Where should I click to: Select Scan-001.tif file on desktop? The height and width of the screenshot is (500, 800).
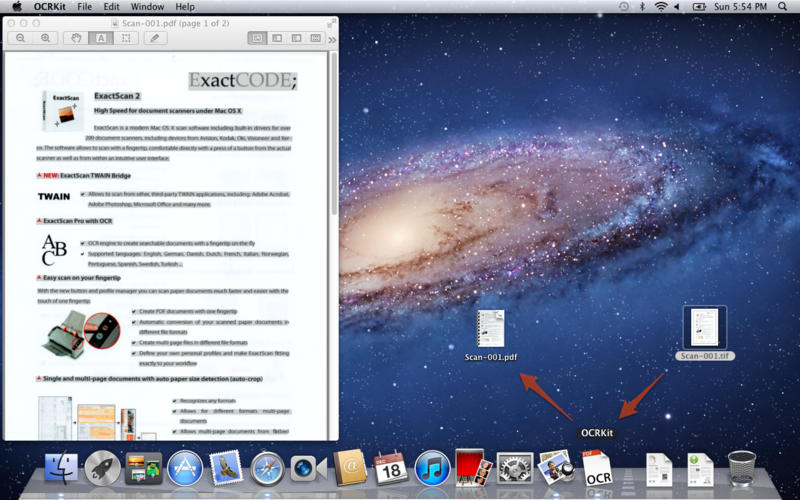pyautogui.click(x=705, y=328)
